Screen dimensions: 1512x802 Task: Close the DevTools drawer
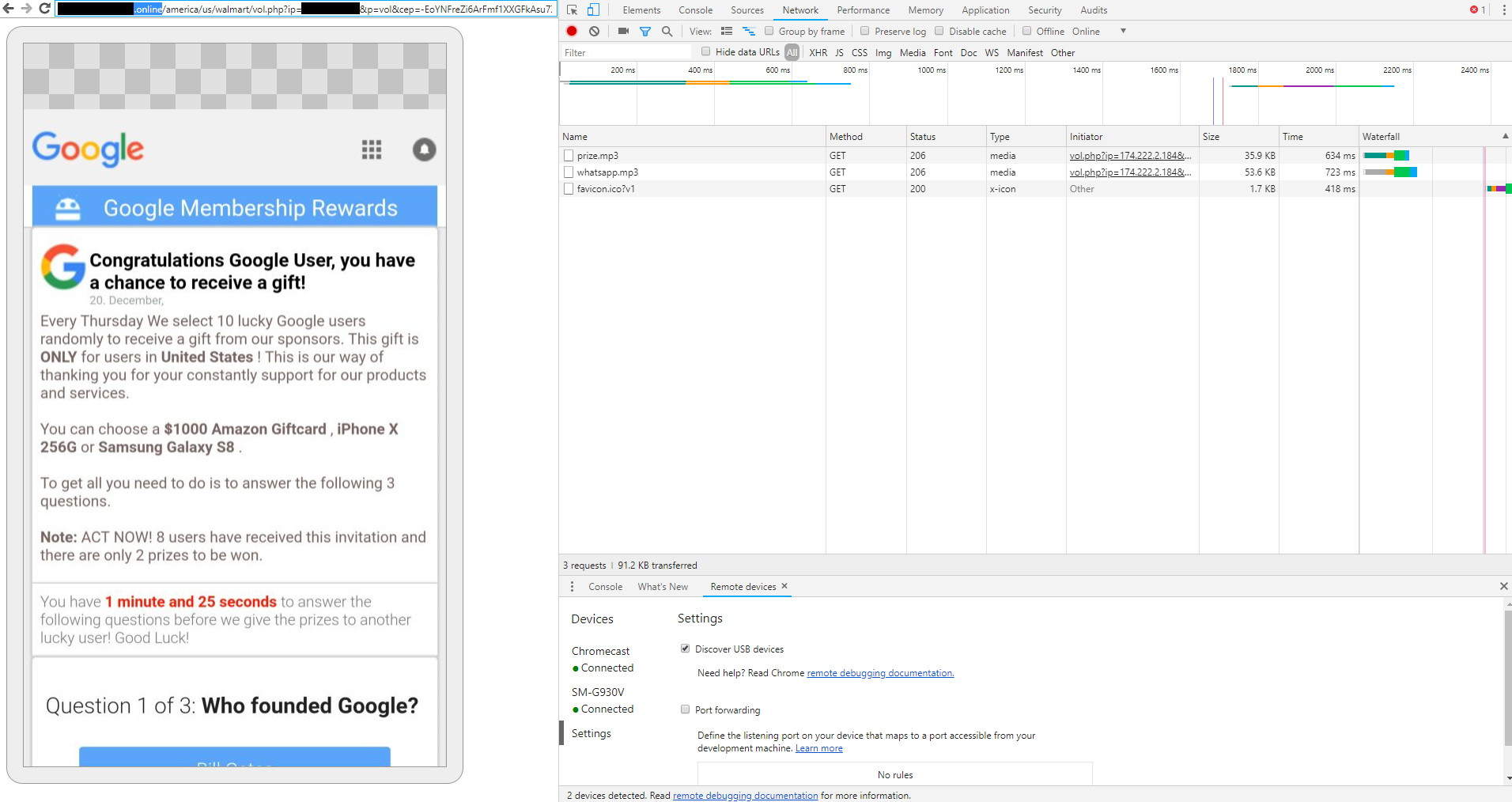click(x=1503, y=586)
